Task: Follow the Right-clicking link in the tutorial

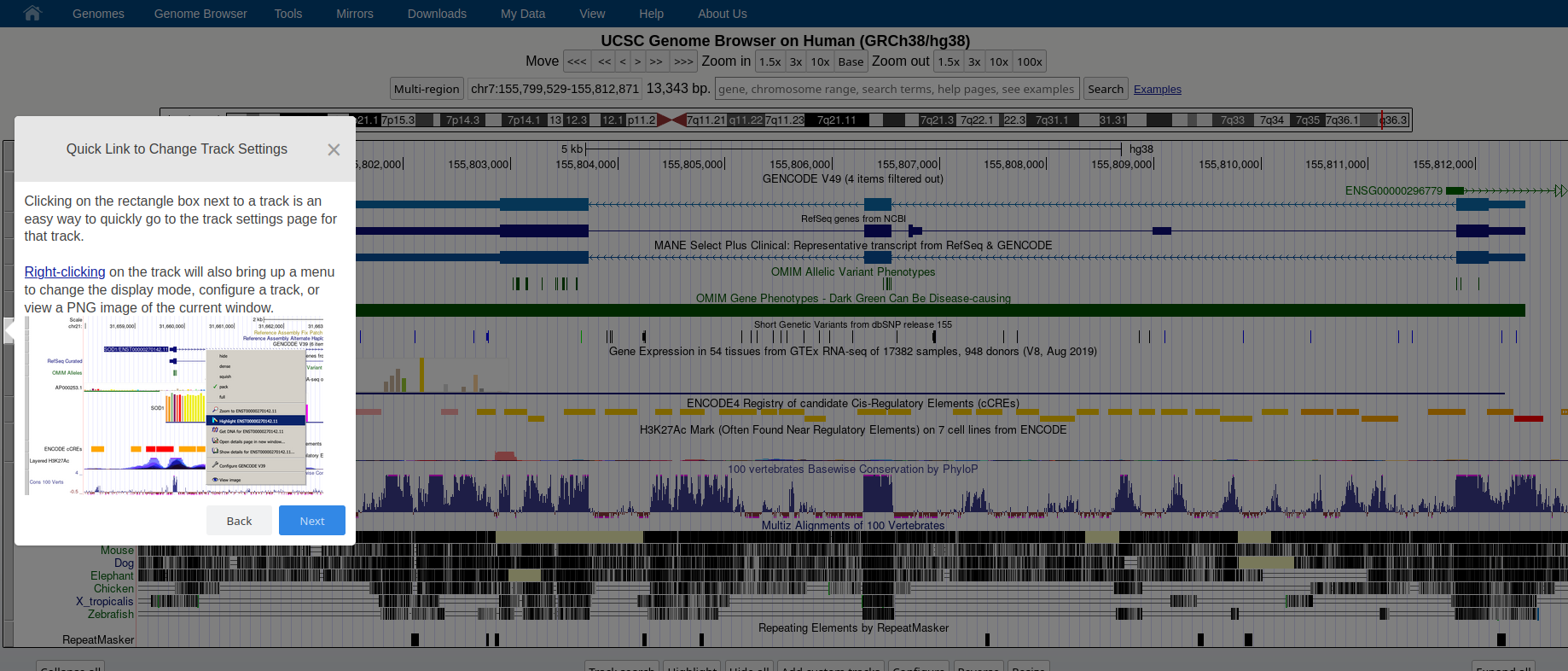Action: coord(65,271)
